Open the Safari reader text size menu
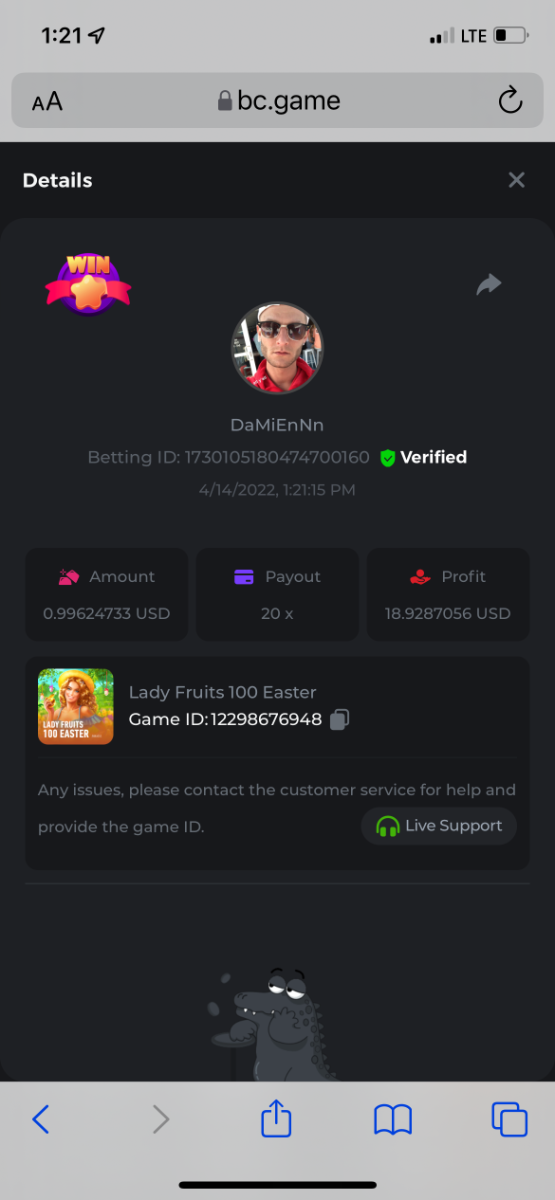The width and height of the screenshot is (555, 1200). tap(47, 101)
